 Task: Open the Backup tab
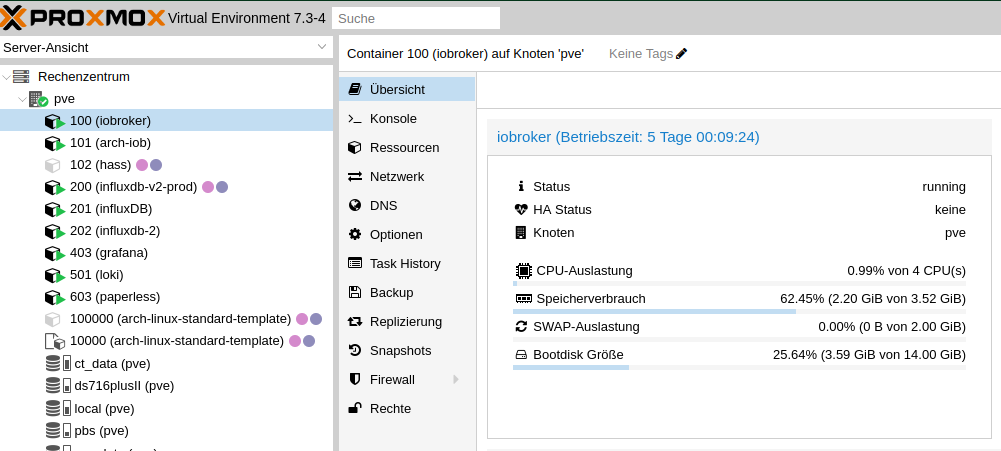point(407,293)
